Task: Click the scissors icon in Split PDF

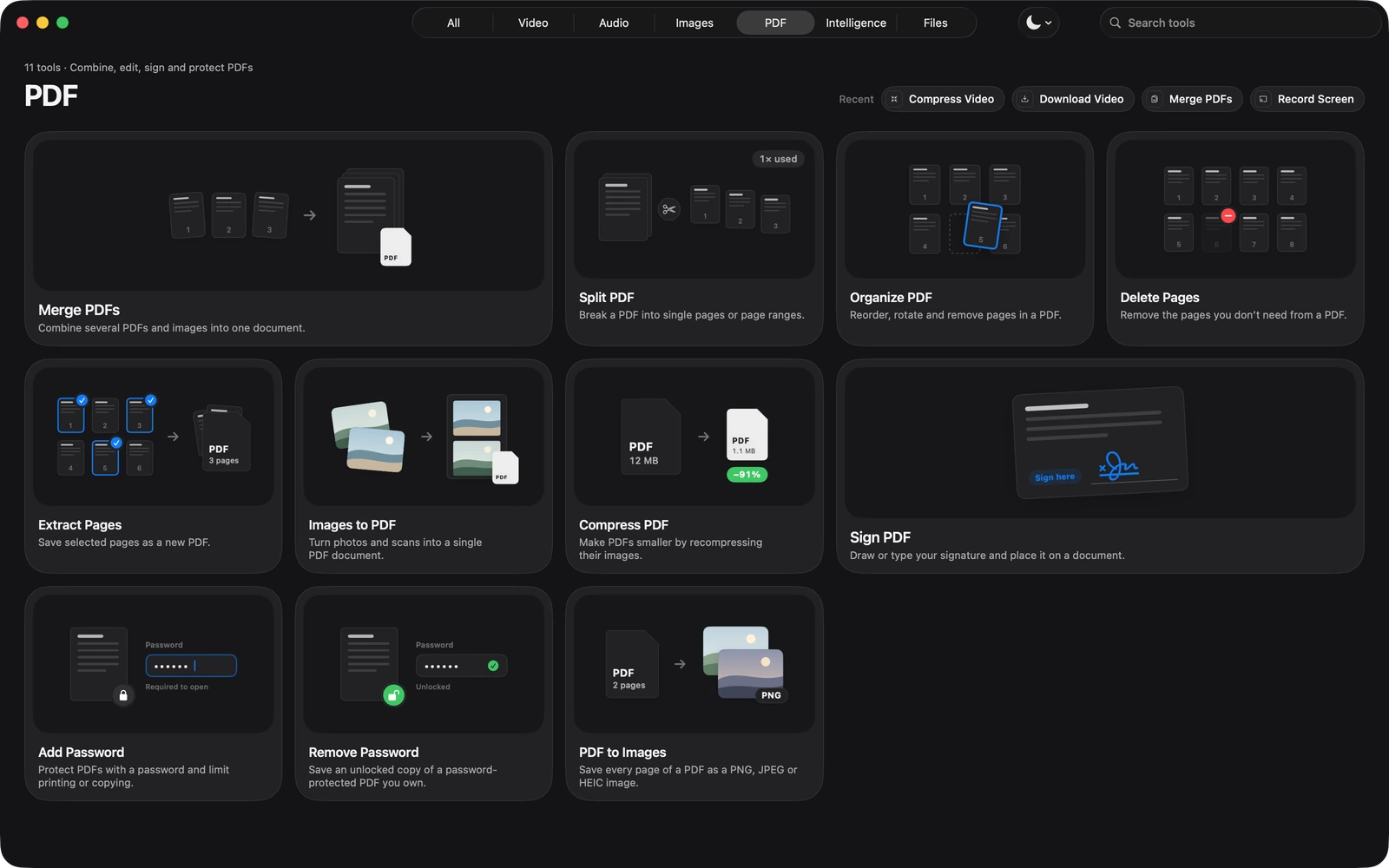Action: [x=668, y=209]
